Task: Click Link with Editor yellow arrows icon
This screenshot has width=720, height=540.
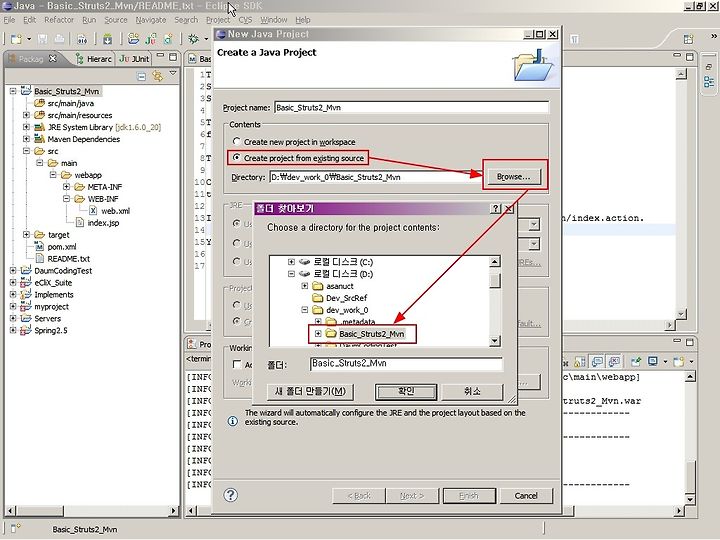Action: coord(158,76)
